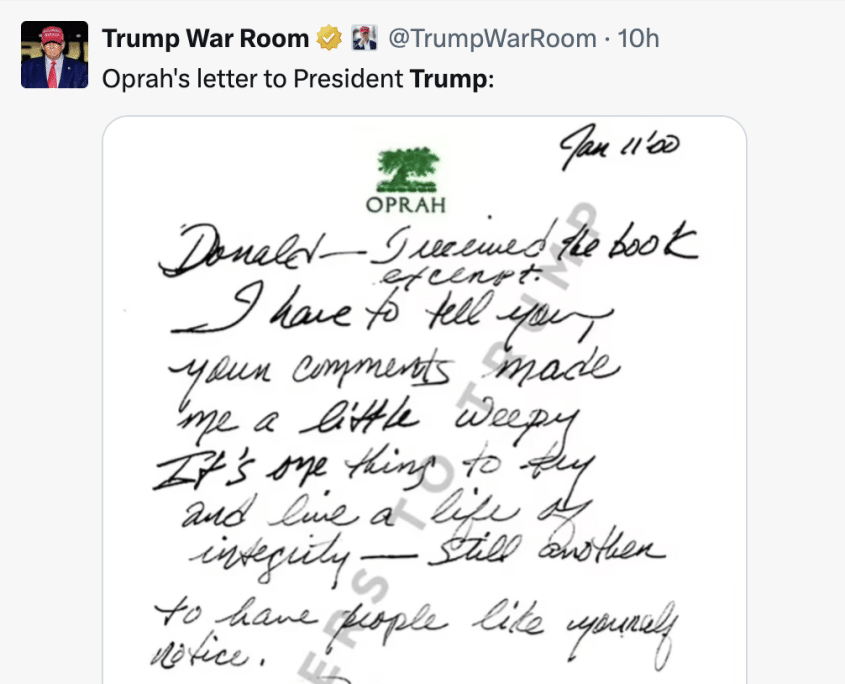Image resolution: width=845 pixels, height=684 pixels.
Task: Click the handwritten word "comments"
Action: [x=377, y=370]
